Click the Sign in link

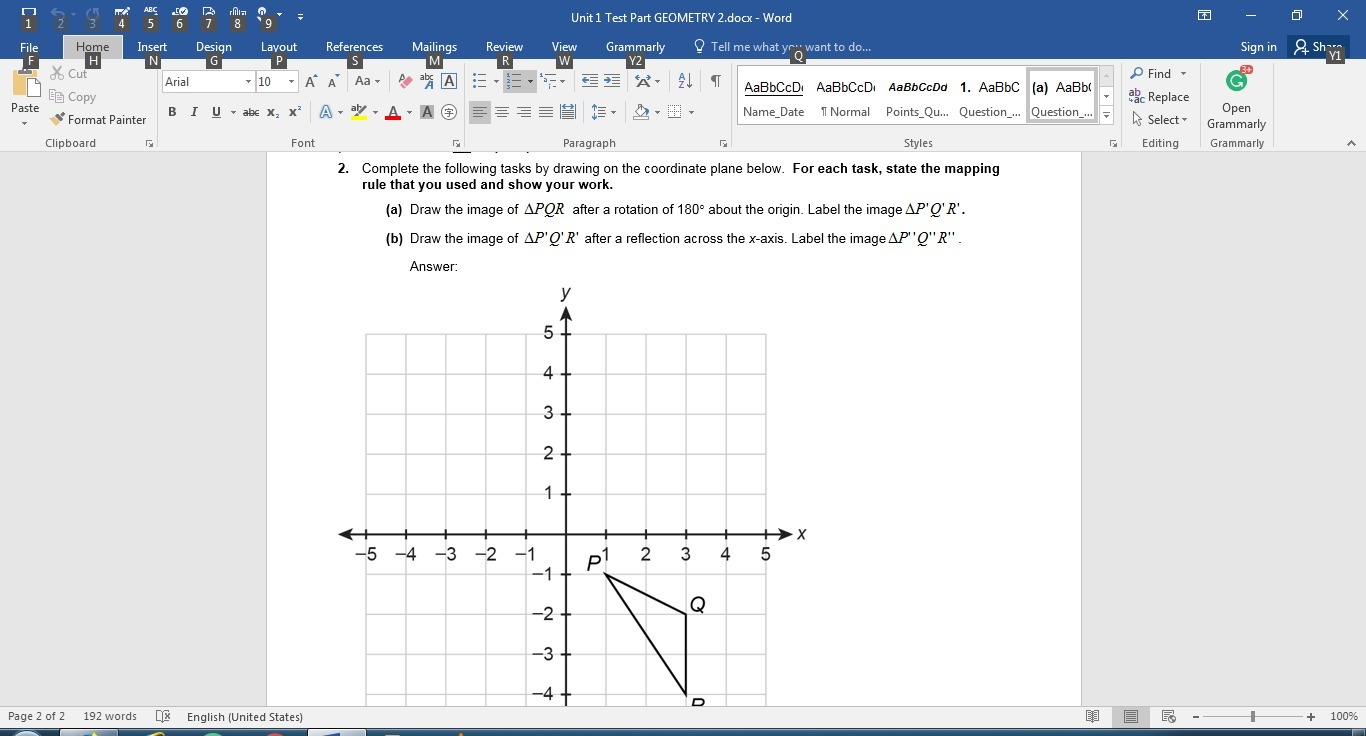1258,47
